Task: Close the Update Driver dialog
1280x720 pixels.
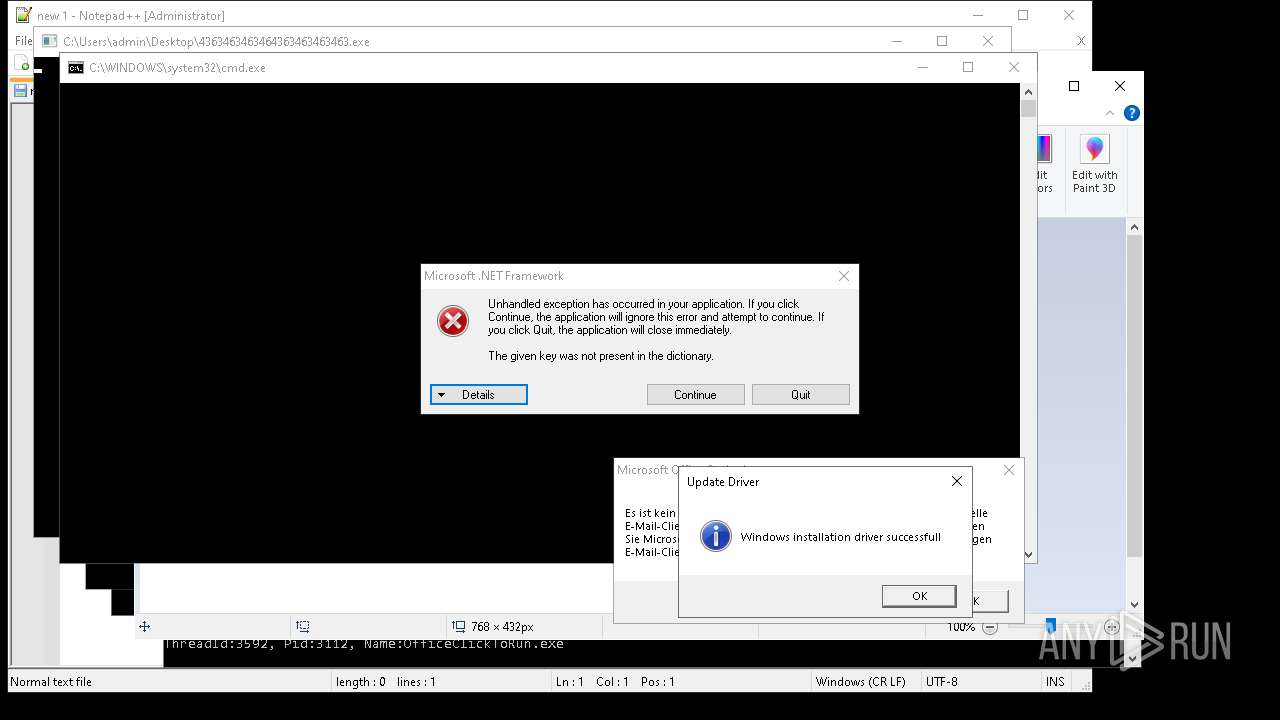Action: [957, 481]
